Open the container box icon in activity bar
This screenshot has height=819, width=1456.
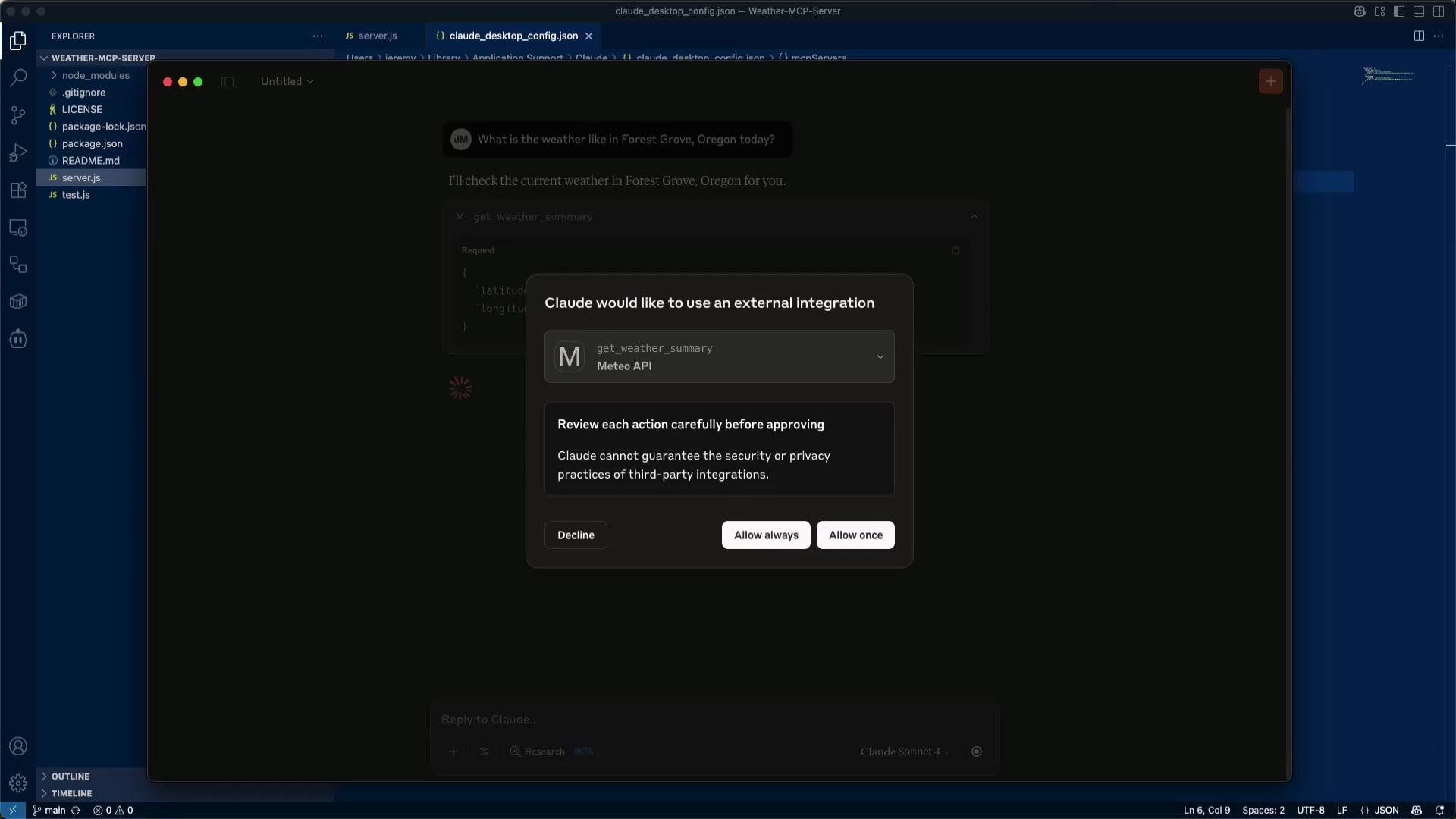tap(18, 302)
